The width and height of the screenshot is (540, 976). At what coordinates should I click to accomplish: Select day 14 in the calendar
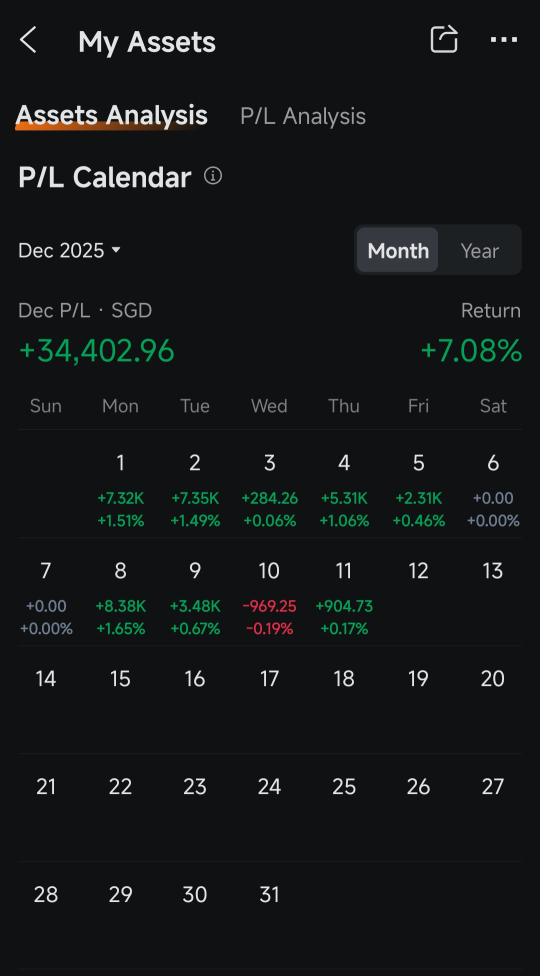(46, 678)
